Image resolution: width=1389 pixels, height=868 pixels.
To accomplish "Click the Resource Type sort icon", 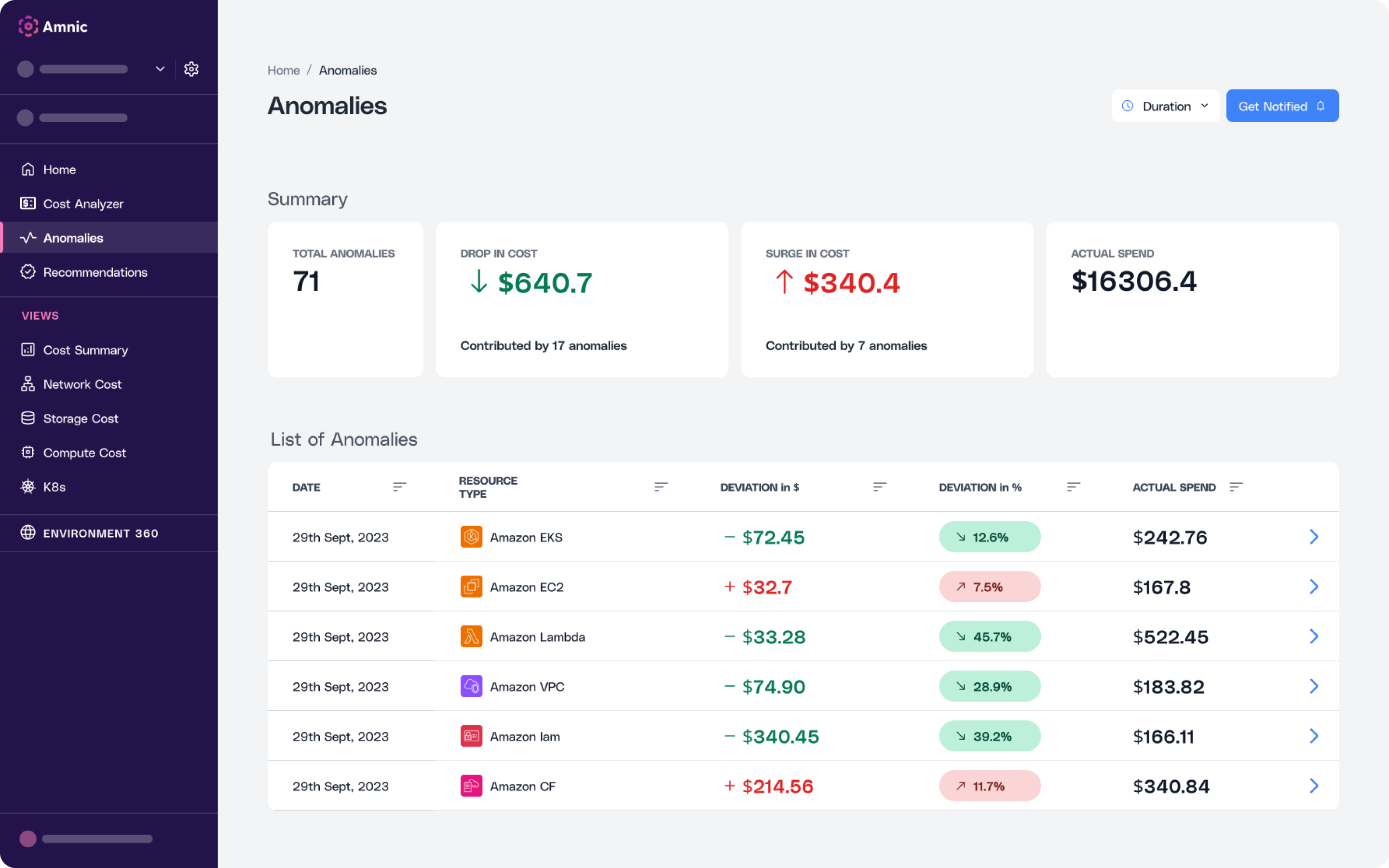I will pyautogui.click(x=661, y=487).
